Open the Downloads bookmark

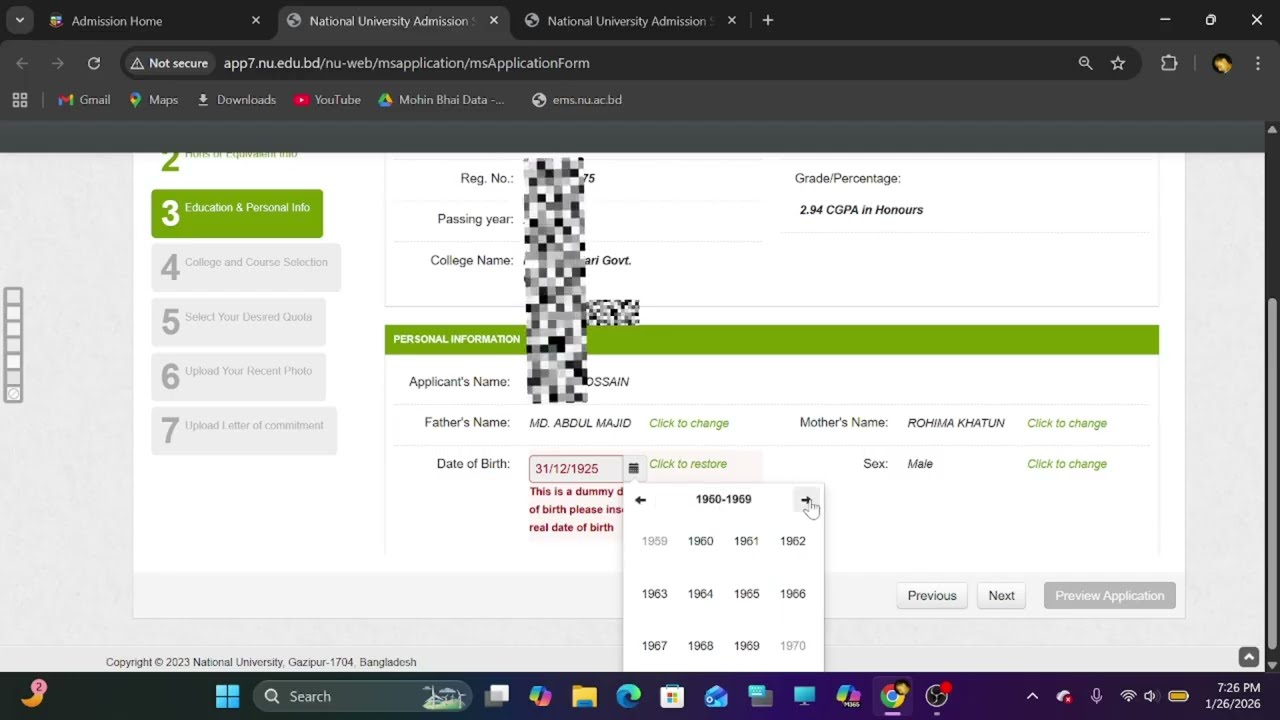click(236, 100)
